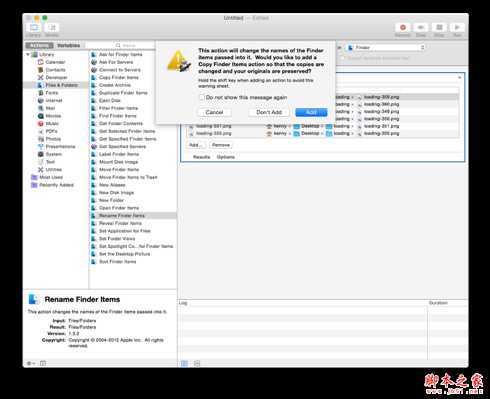Close the workflow action with its X
Viewport: 490px width, 399px height.
(459, 77)
